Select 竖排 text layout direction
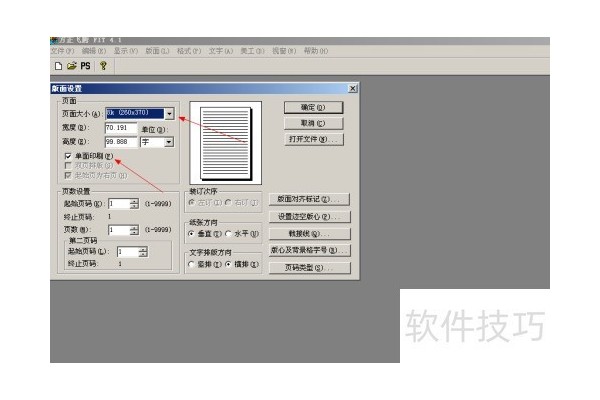600x400 pixels. pyautogui.click(x=192, y=264)
